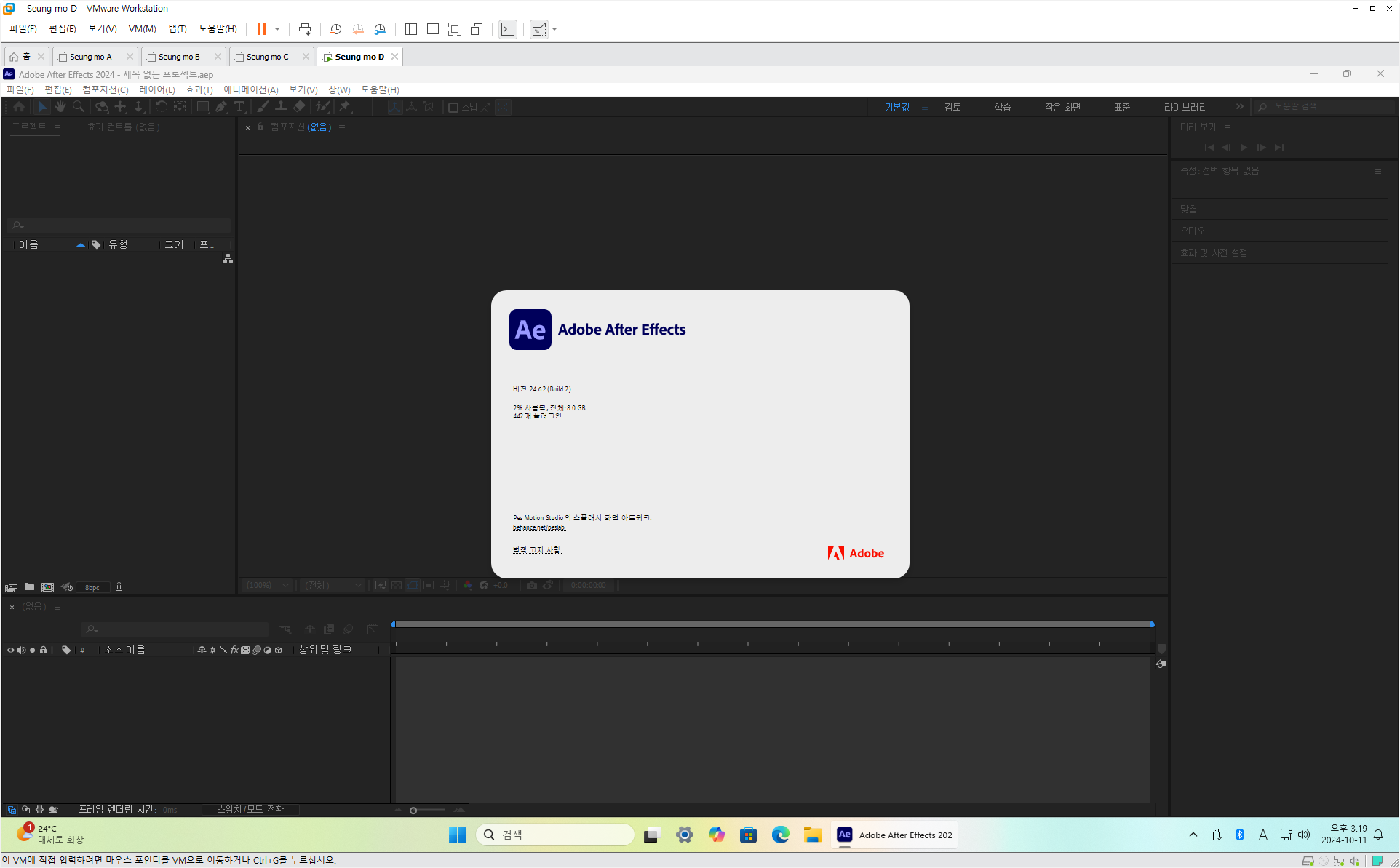This screenshot has width=1400, height=868.
Task: Open the Graph Editor icon in timeline
Action: pyautogui.click(x=373, y=629)
